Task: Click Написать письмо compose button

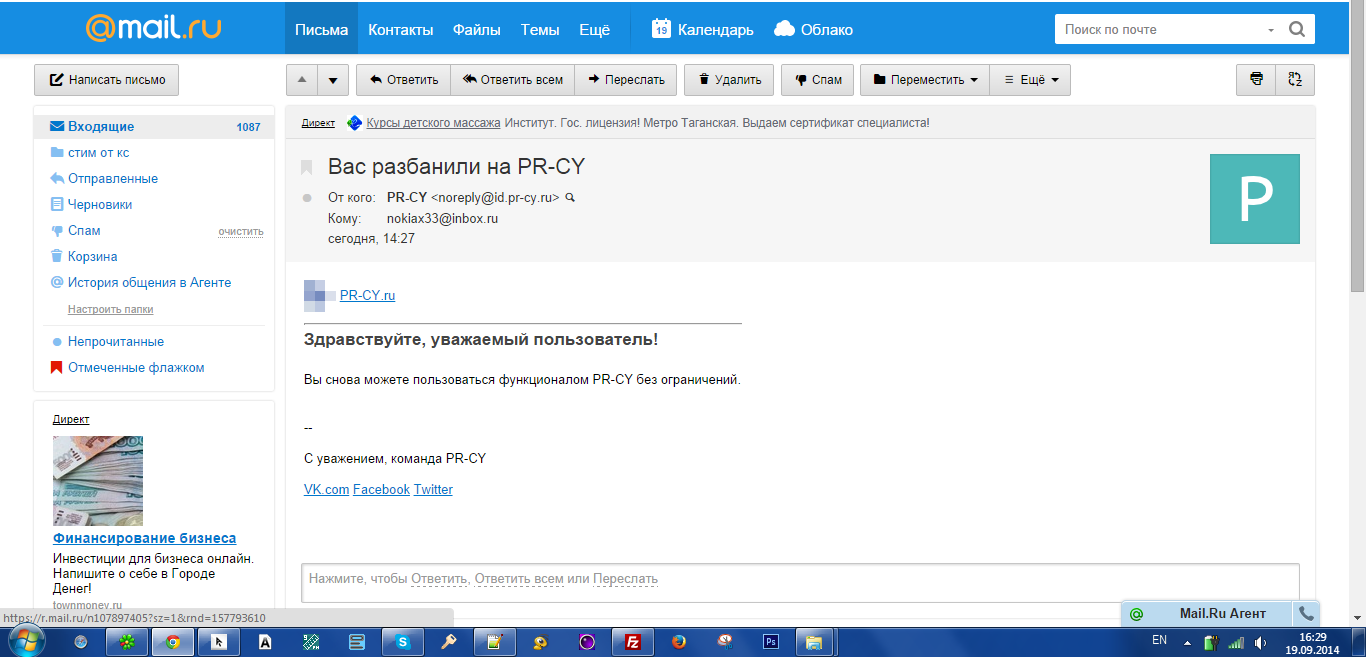Action: [x=106, y=80]
